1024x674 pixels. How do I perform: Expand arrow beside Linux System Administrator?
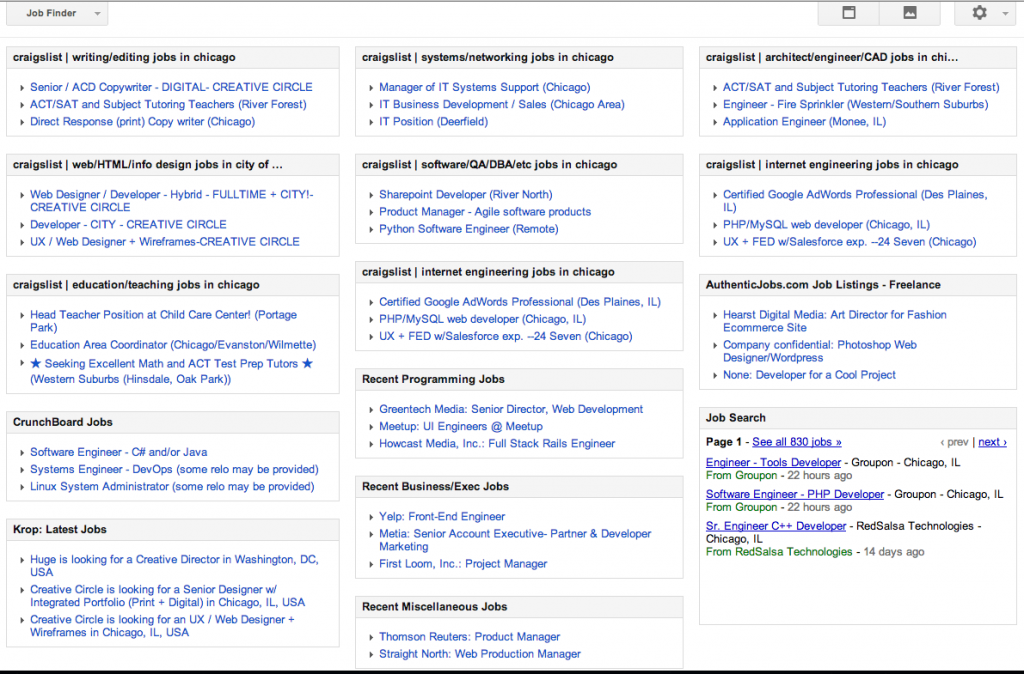pyautogui.click(x=22, y=487)
